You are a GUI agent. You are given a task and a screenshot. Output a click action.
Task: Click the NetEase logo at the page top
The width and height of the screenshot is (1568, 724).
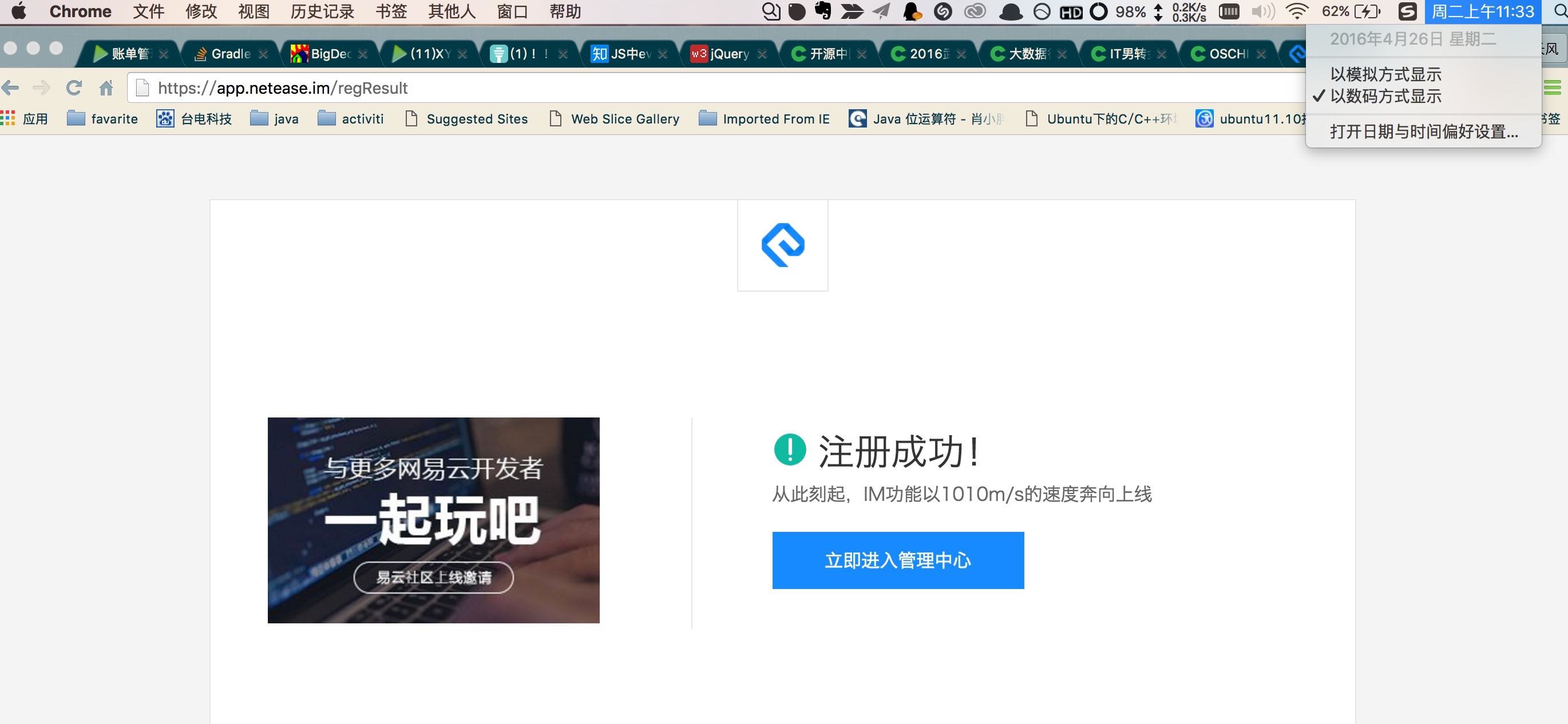point(783,245)
